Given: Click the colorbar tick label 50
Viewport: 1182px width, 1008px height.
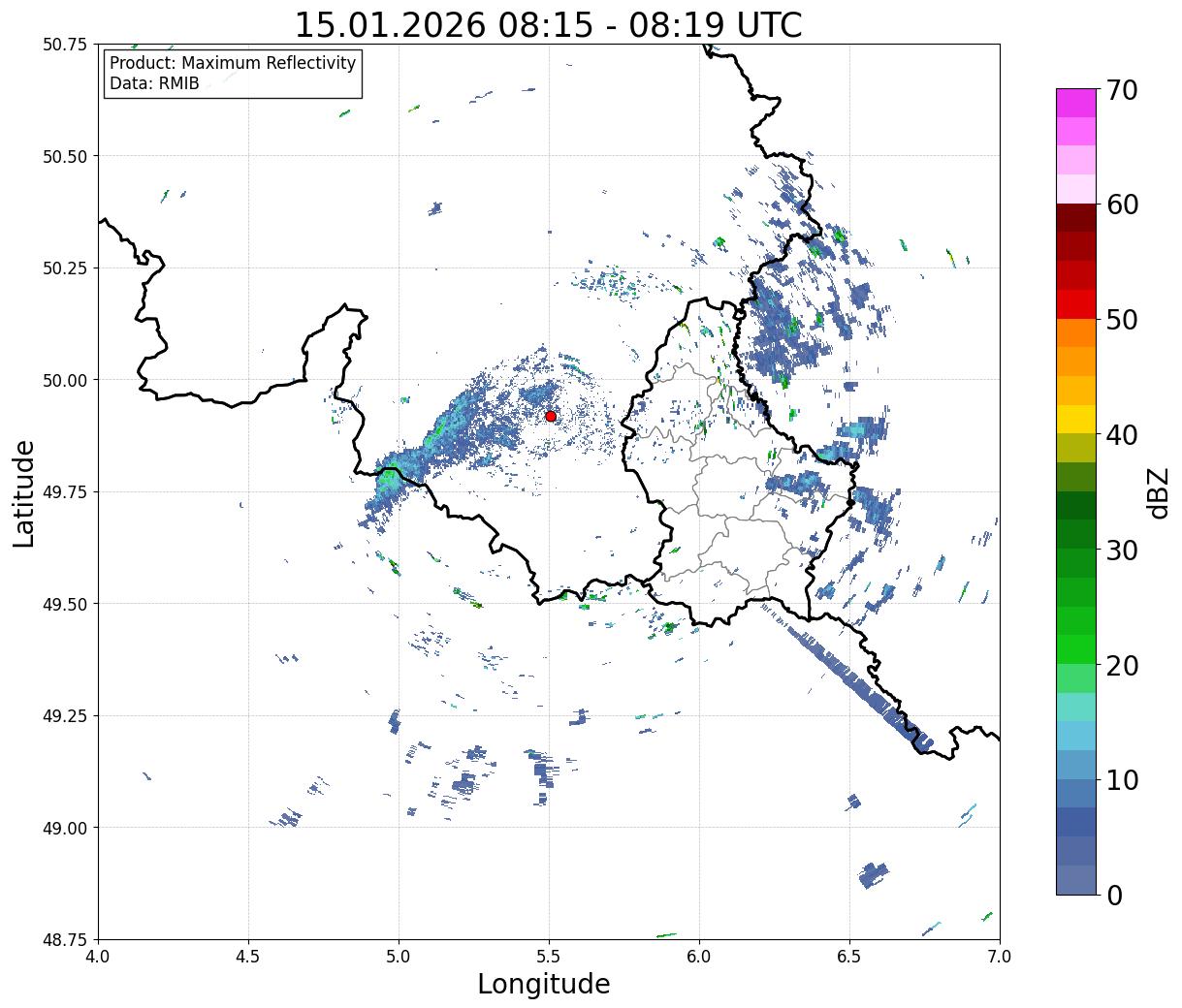Looking at the screenshot, I should 1121,320.
